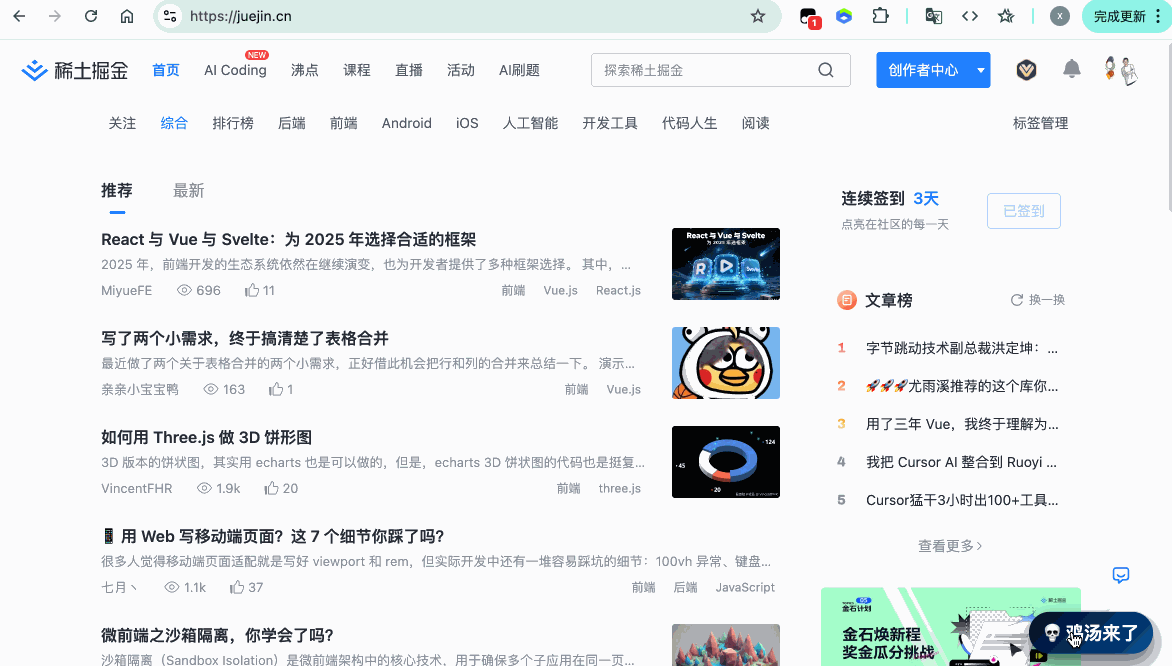This screenshot has height=666, width=1172.
Task: Click the browser back arrow
Action: [19, 16]
